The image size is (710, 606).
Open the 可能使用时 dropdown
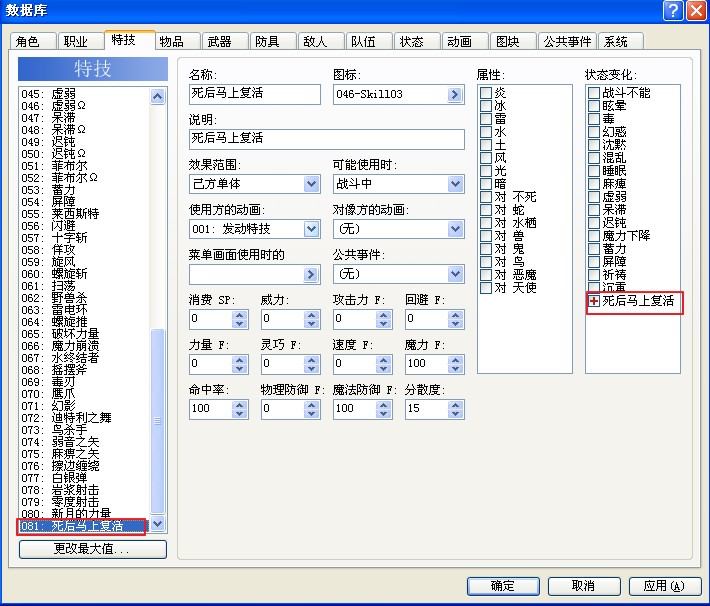(455, 184)
